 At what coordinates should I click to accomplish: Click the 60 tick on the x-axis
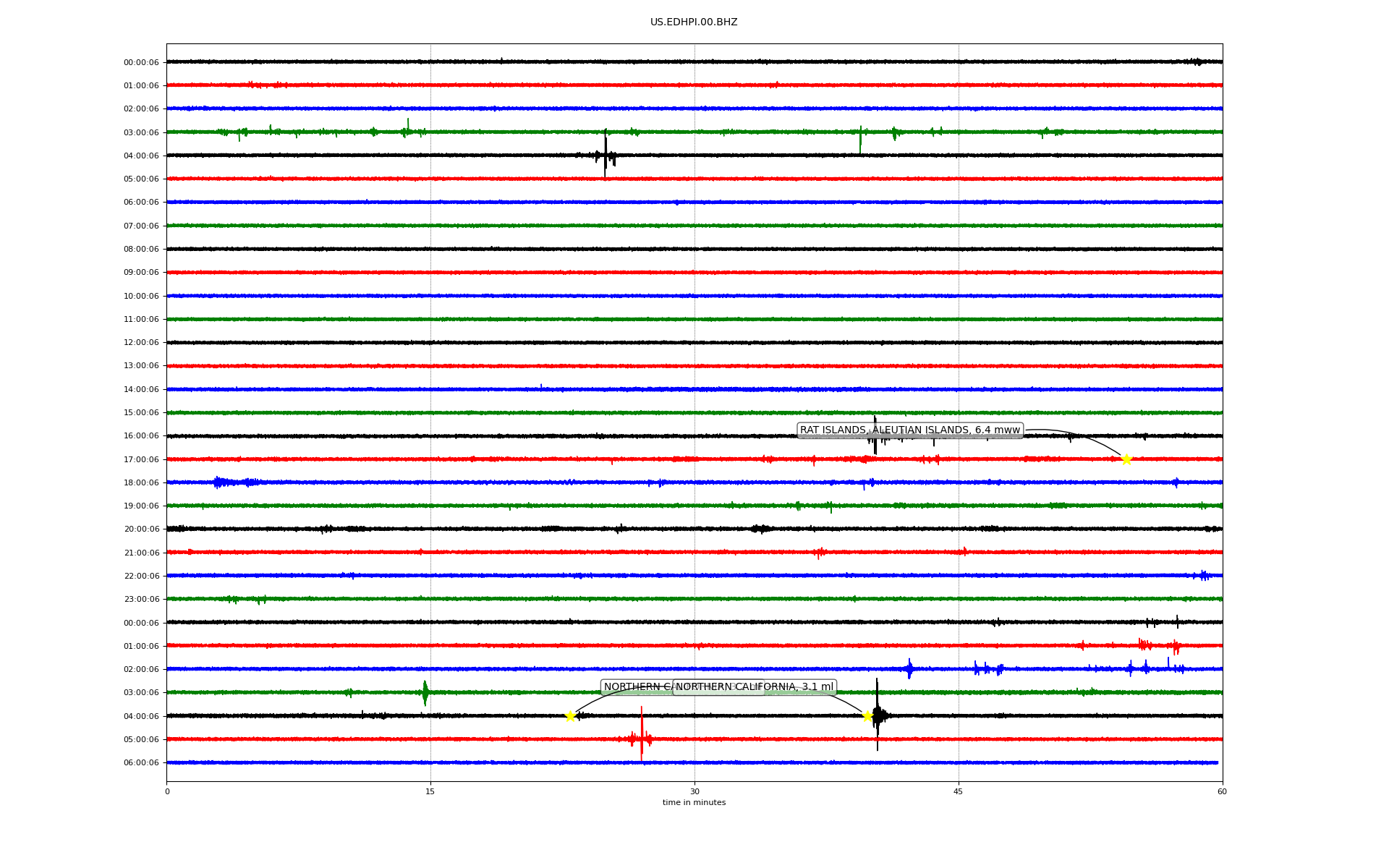[1222, 791]
